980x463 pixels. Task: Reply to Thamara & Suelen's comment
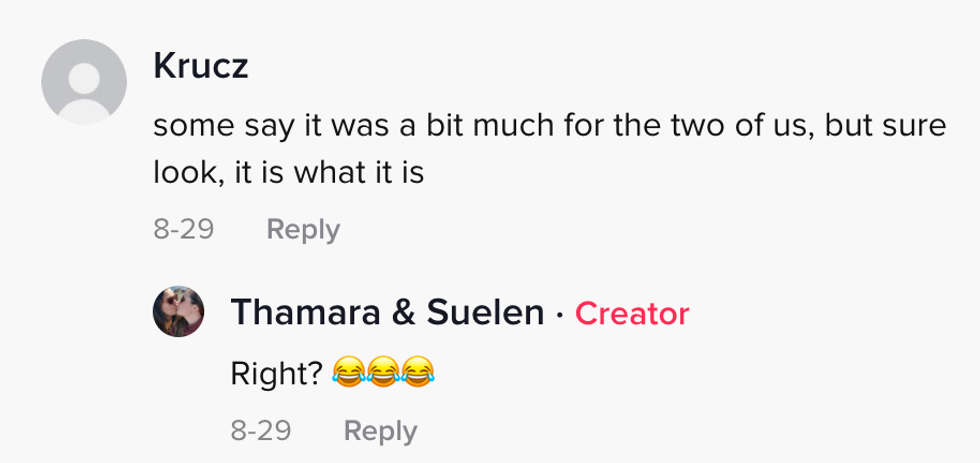[x=380, y=431]
